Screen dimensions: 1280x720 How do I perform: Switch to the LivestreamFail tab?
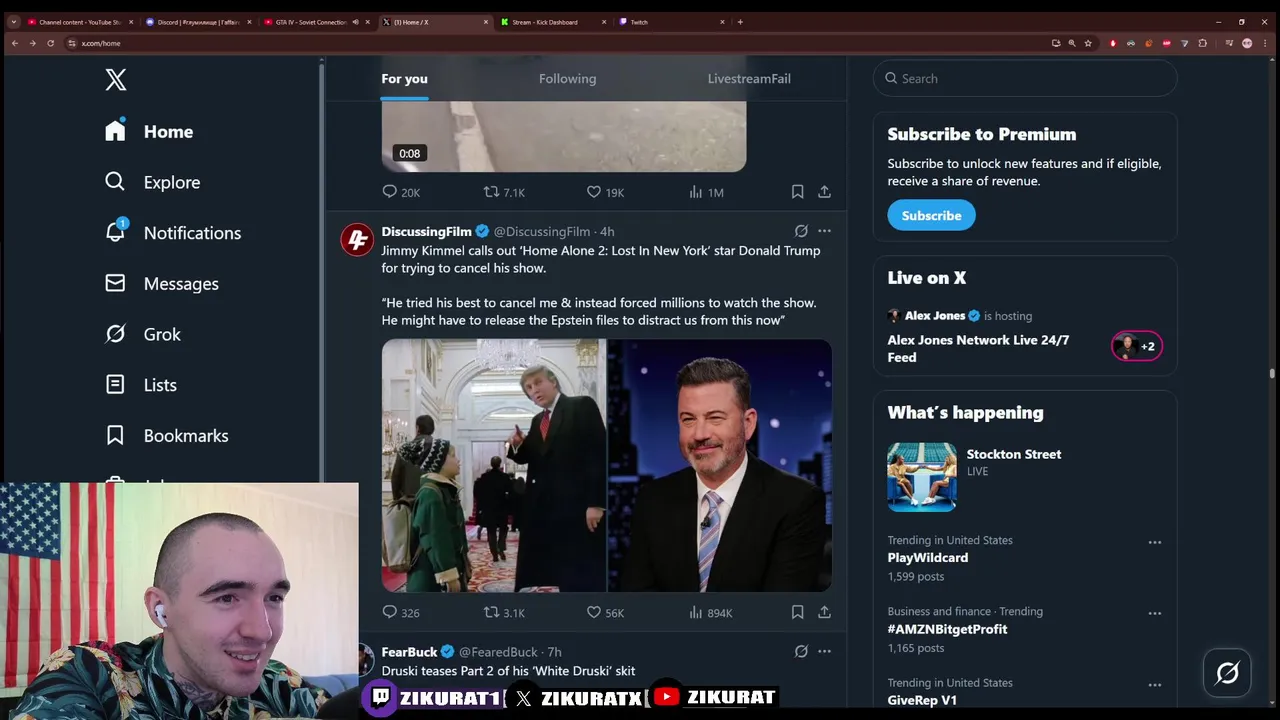point(749,78)
